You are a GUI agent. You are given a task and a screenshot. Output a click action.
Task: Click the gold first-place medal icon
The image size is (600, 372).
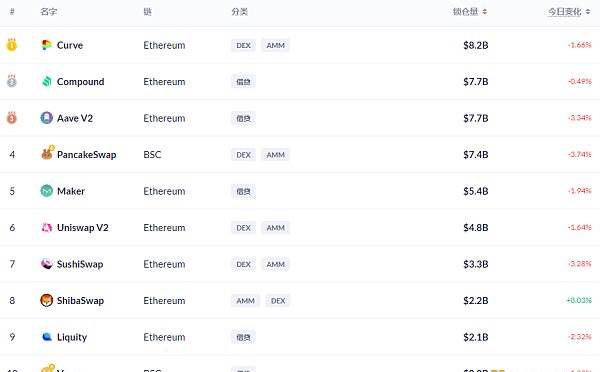tap(12, 45)
